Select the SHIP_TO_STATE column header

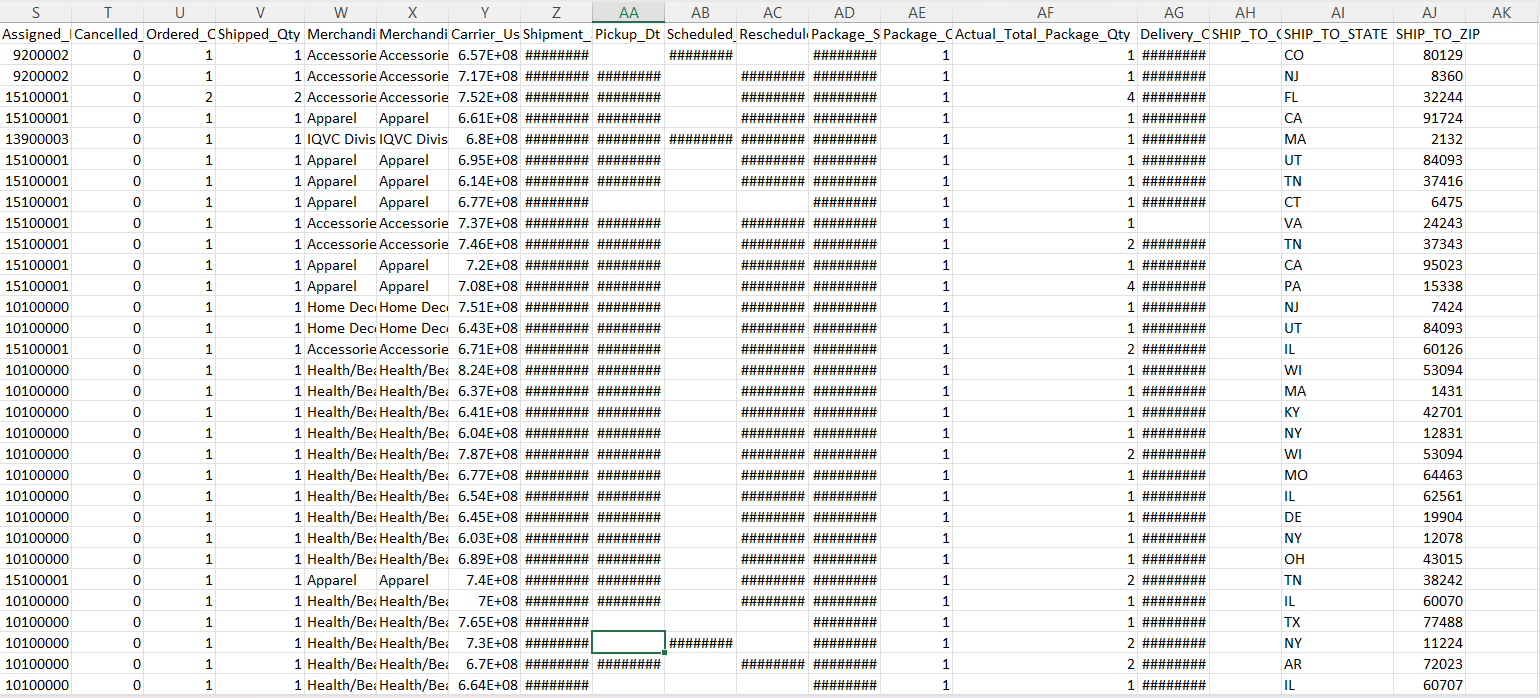(x=1337, y=33)
